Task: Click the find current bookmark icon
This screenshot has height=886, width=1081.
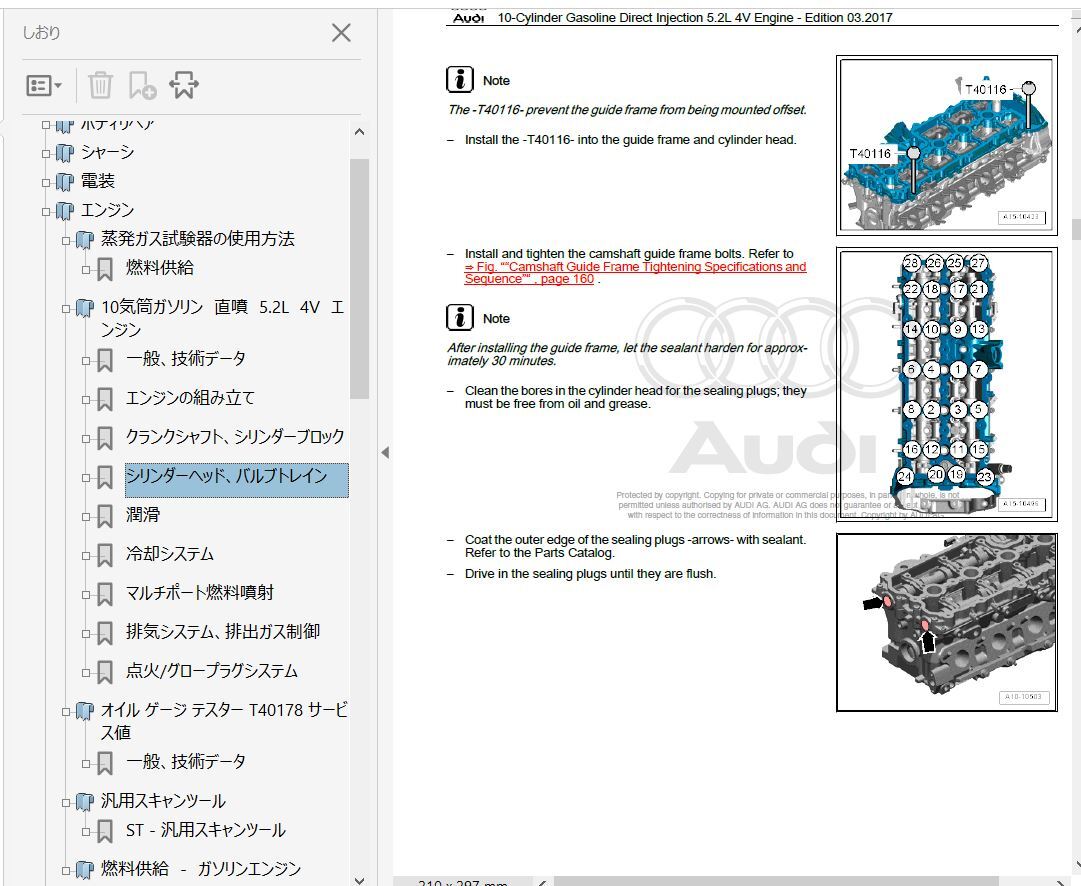Action: tap(184, 85)
